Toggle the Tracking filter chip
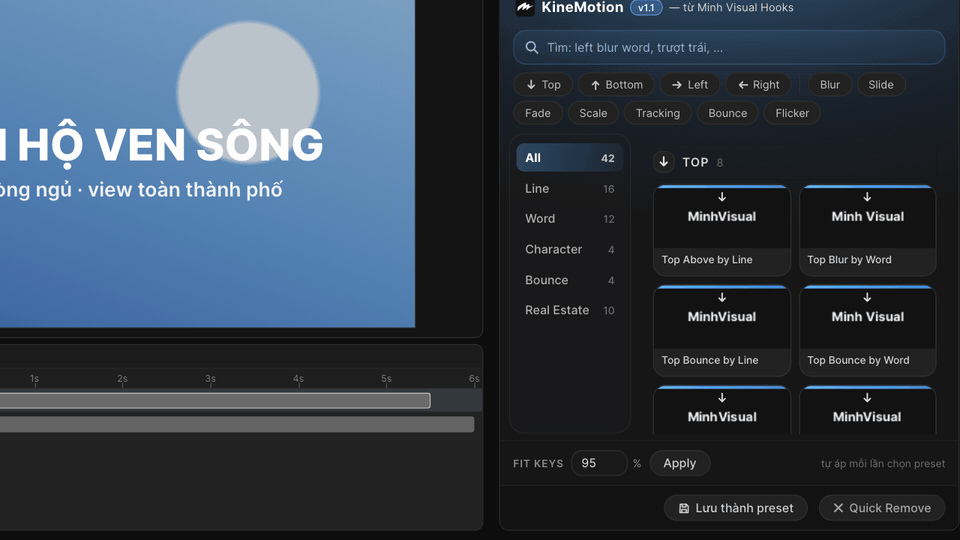Image resolution: width=960 pixels, height=540 pixels. [658, 113]
